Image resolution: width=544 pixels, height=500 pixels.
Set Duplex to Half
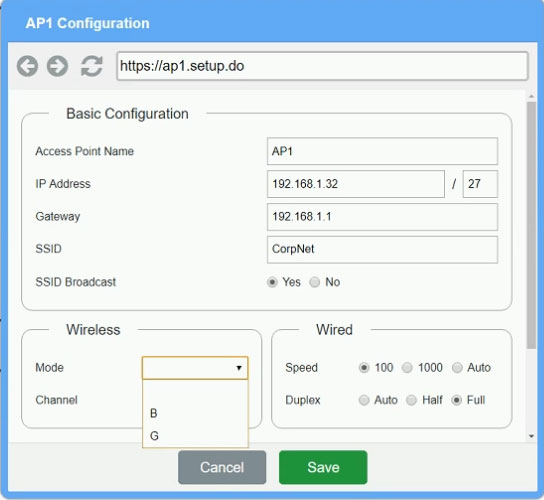point(411,400)
